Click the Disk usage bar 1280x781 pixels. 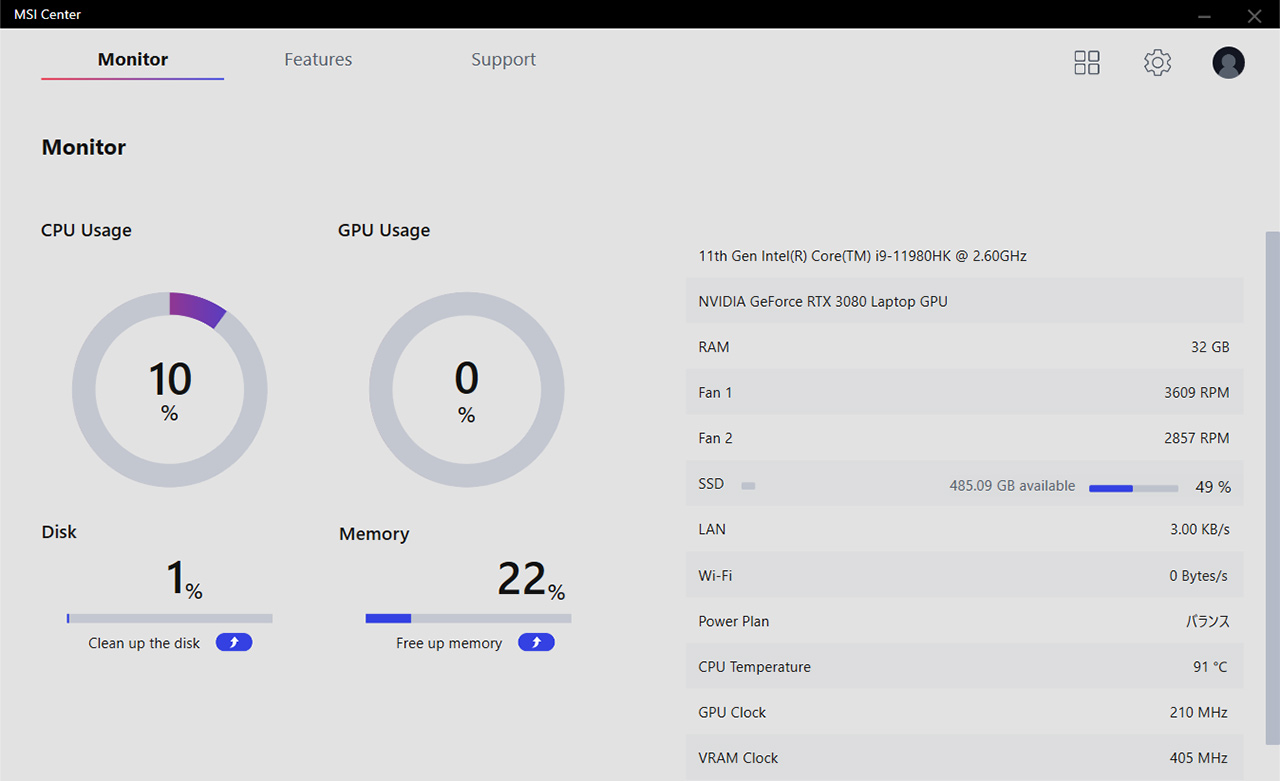pos(169,618)
